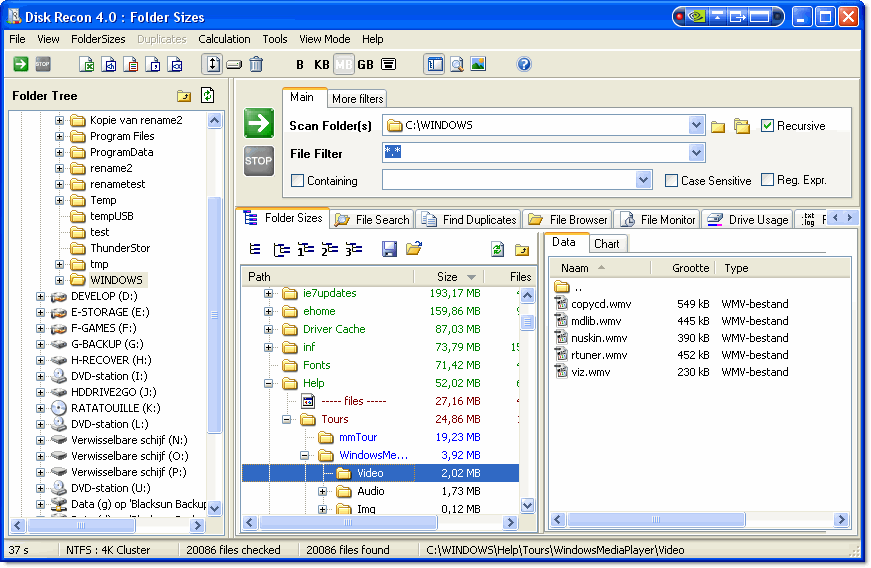Save results with the floppy disk icon
The height and width of the screenshot is (568, 871).
tap(389, 250)
